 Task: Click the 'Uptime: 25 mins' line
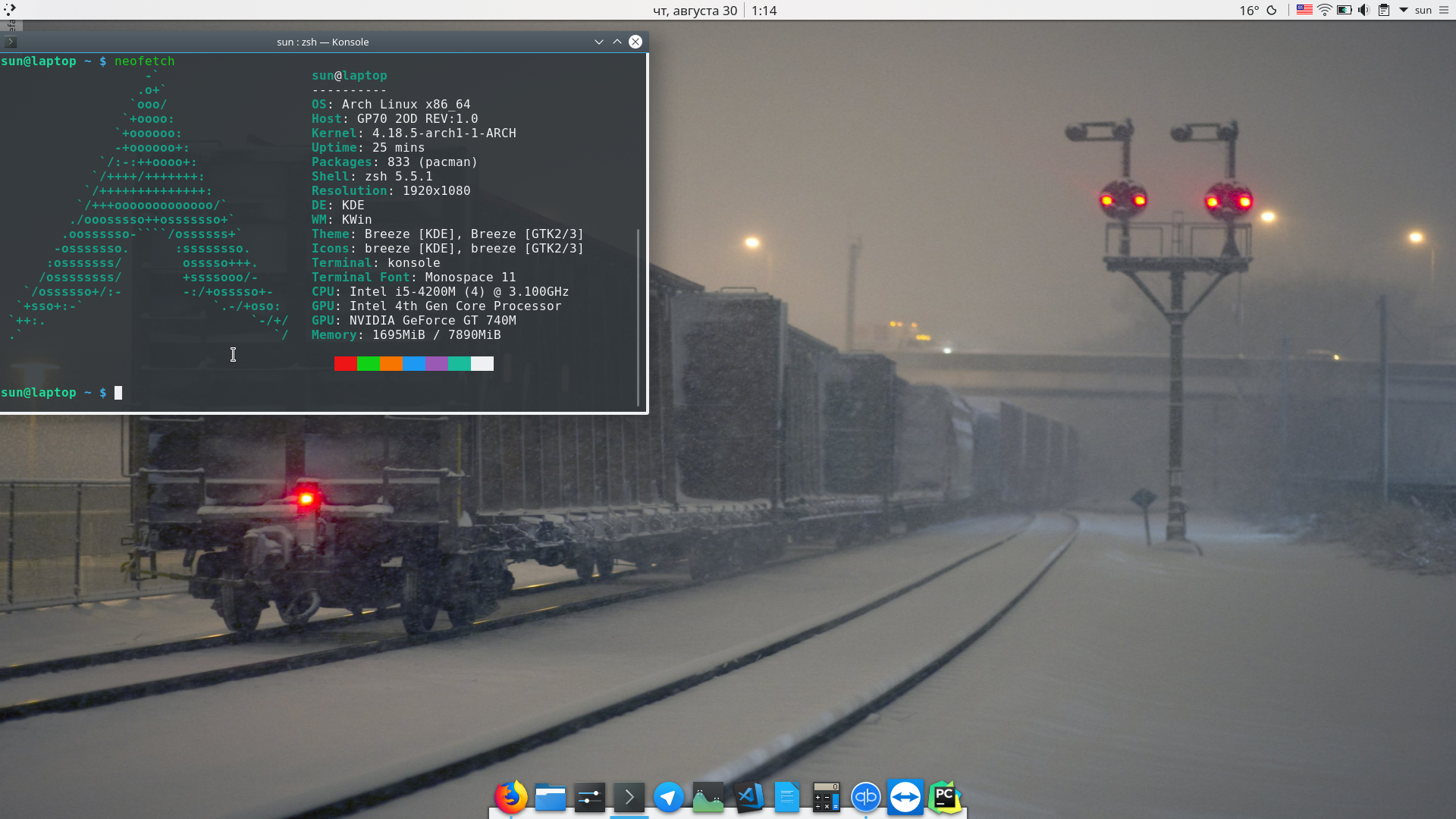coord(368,147)
